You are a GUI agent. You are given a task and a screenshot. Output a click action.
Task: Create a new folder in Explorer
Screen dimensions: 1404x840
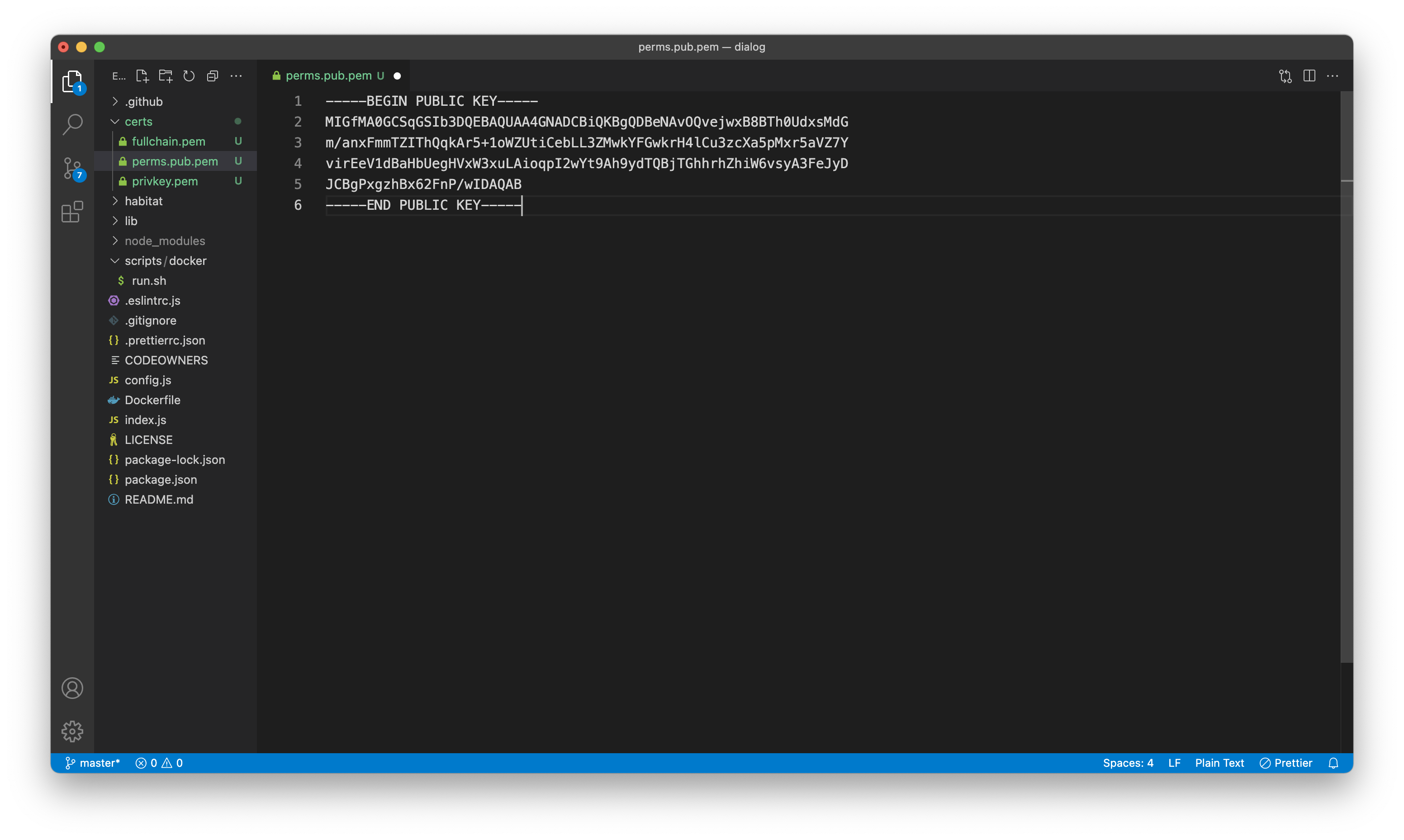click(x=166, y=76)
